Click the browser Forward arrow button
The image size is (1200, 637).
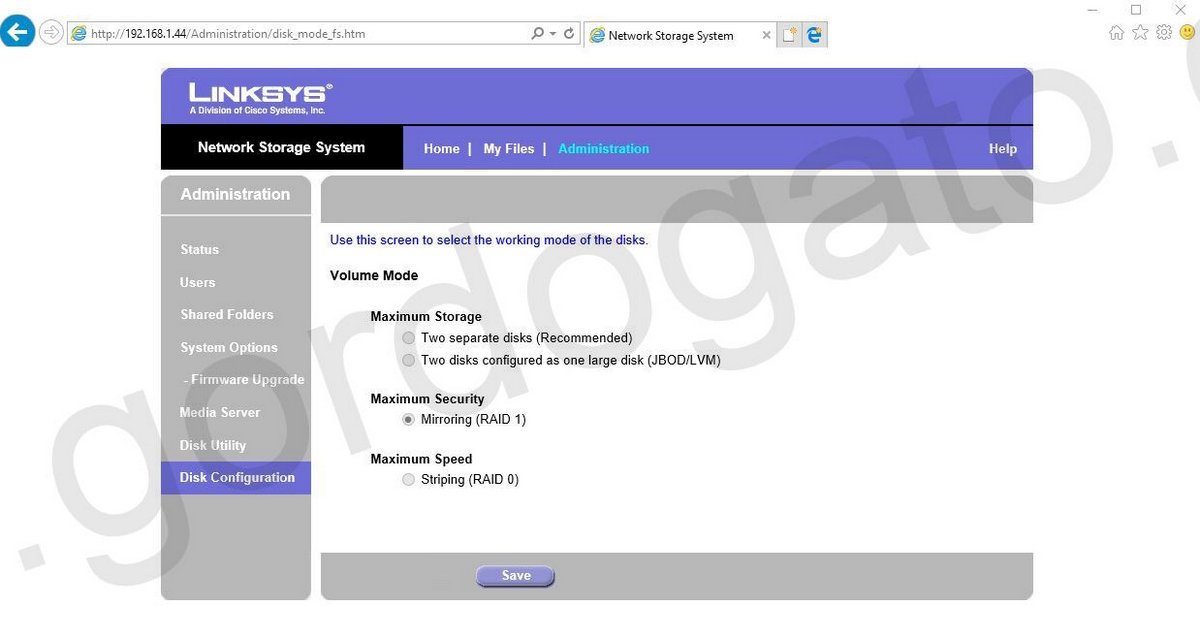point(51,33)
